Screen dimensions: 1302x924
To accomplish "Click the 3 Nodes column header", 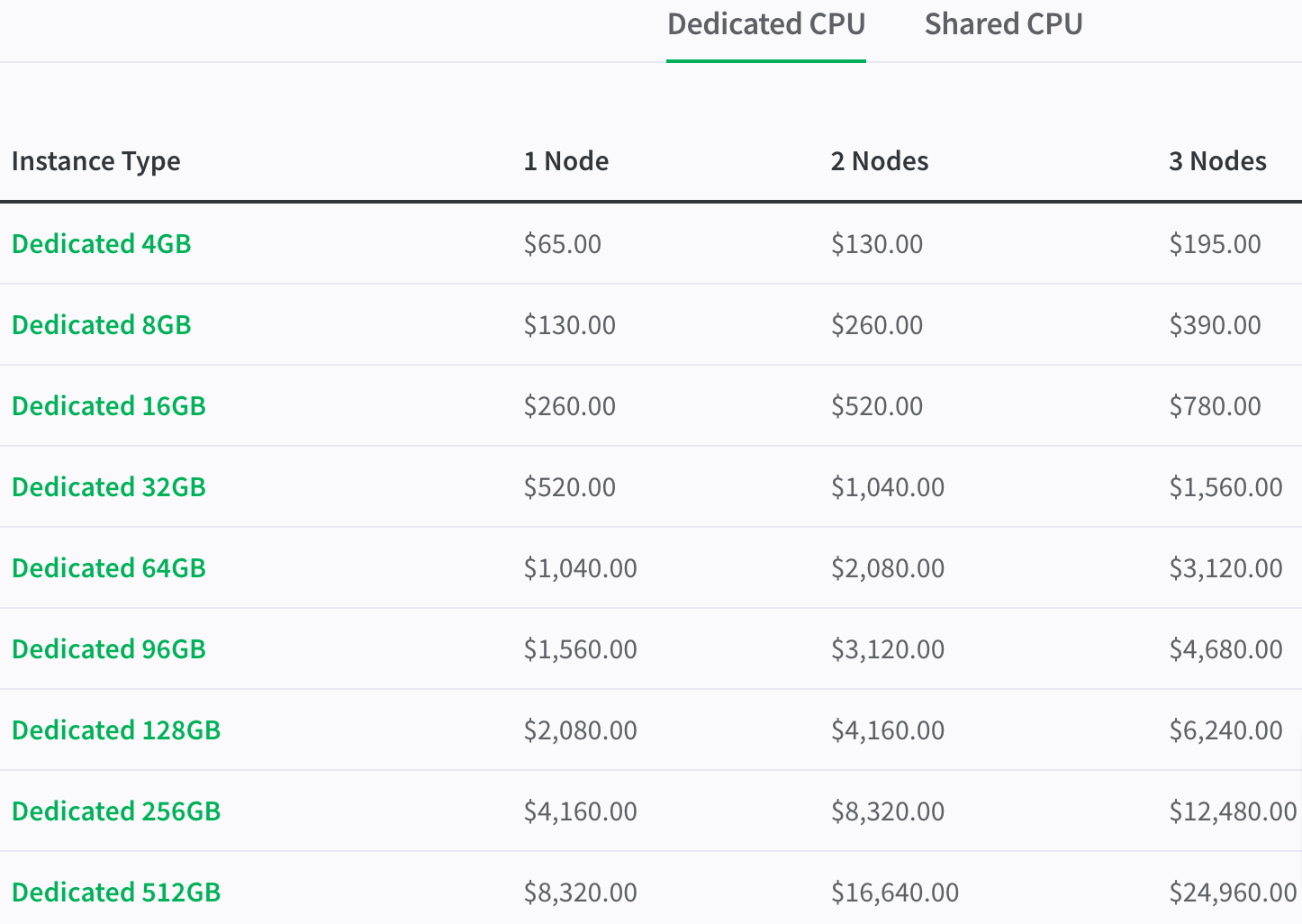I will point(1217,161).
